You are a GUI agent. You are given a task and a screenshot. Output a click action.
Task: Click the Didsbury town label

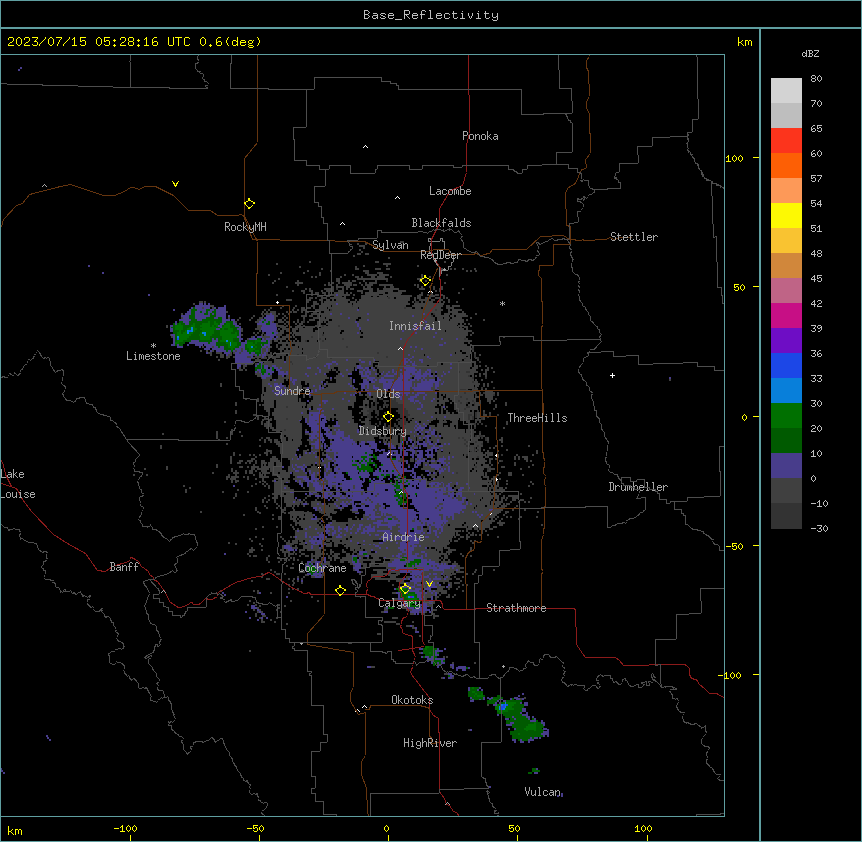[383, 431]
